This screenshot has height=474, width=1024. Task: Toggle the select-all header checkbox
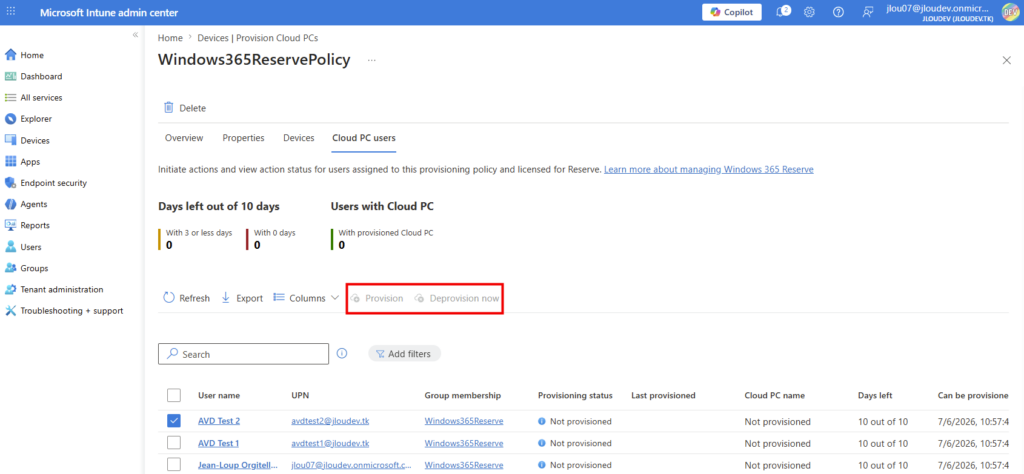tap(174, 395)
